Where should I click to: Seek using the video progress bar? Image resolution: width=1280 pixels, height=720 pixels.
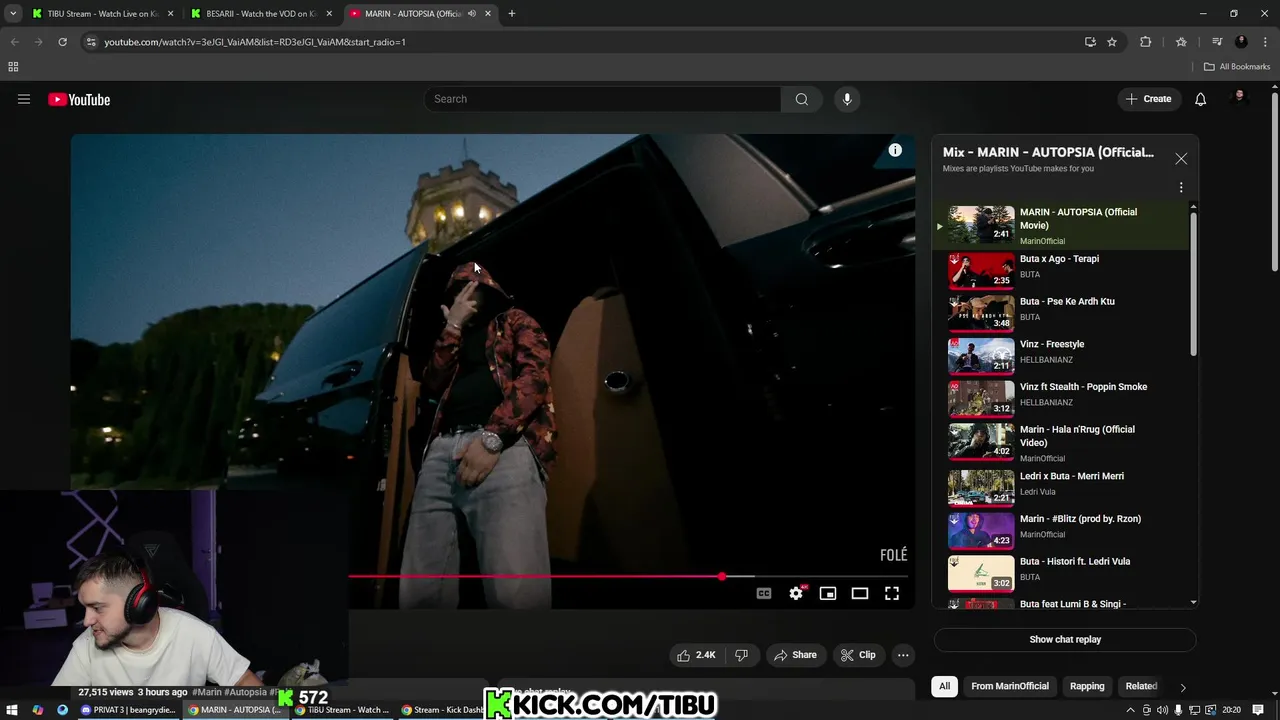tap(628, 576)
